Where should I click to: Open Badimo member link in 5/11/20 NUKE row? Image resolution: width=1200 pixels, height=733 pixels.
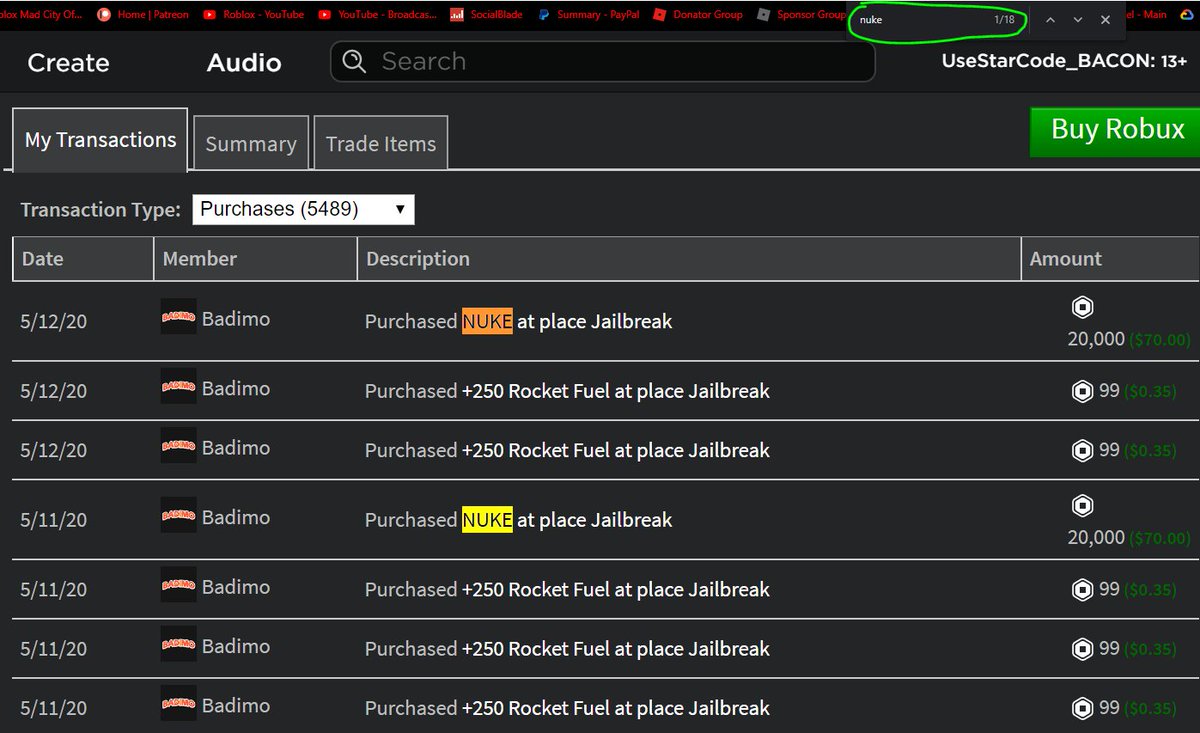(236, 517)
